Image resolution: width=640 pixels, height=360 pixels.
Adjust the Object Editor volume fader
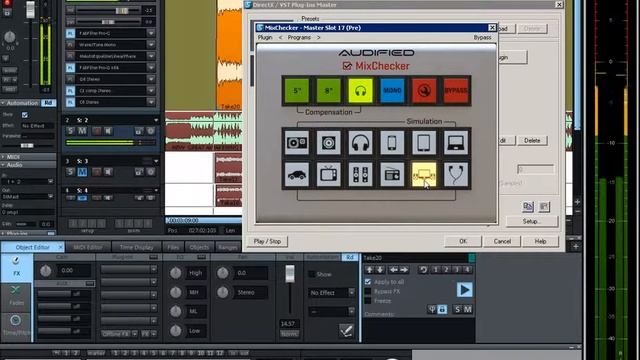pos(290,274)
